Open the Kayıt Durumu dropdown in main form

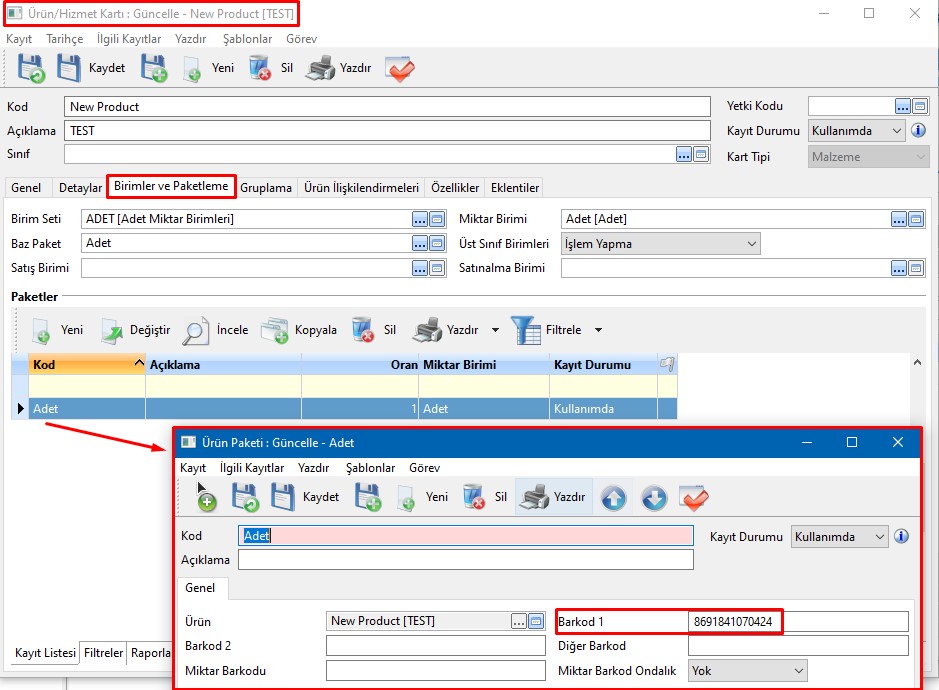tap(896, 131)
